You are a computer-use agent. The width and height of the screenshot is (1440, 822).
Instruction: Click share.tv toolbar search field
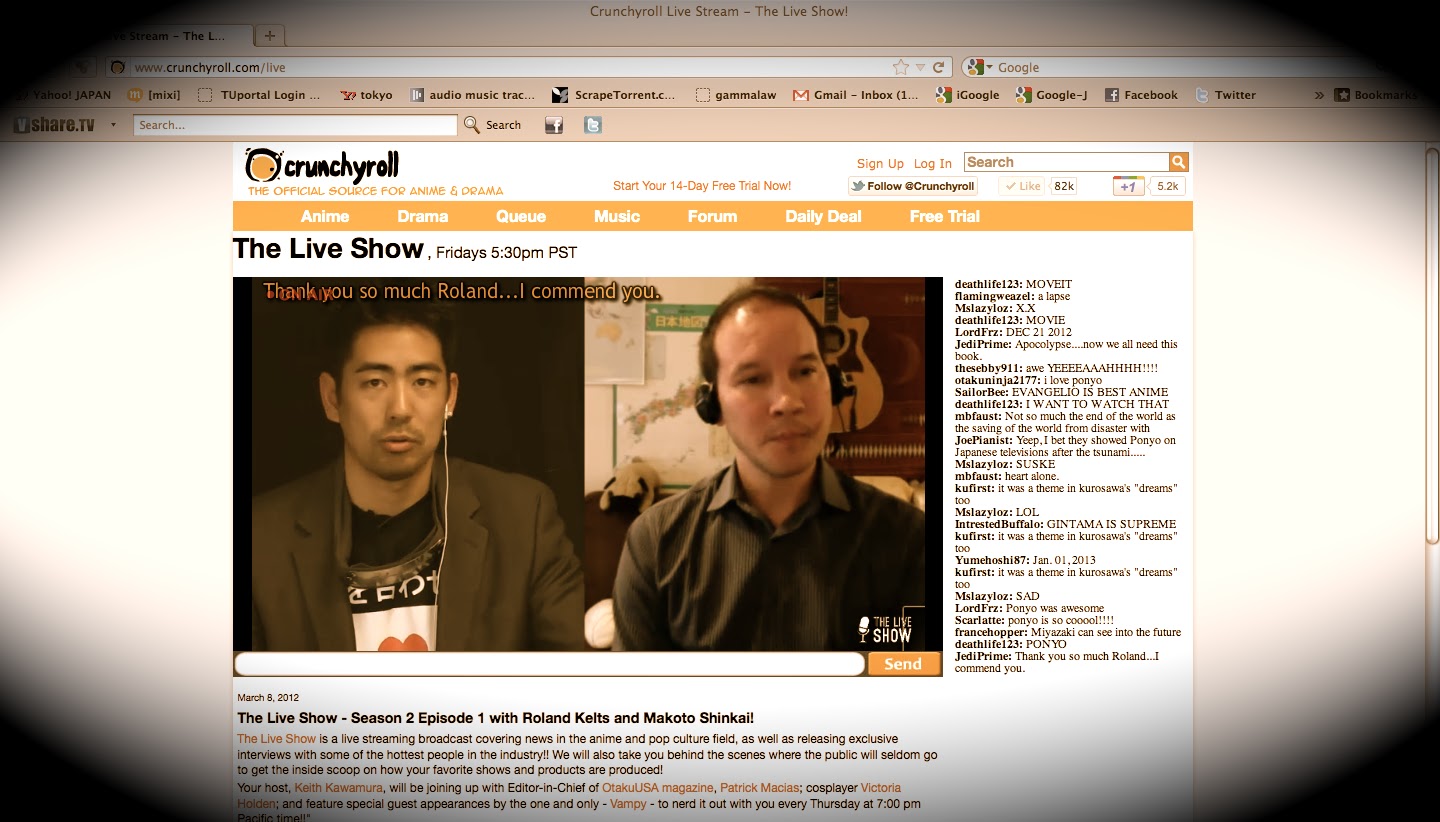tap(295, 125)
